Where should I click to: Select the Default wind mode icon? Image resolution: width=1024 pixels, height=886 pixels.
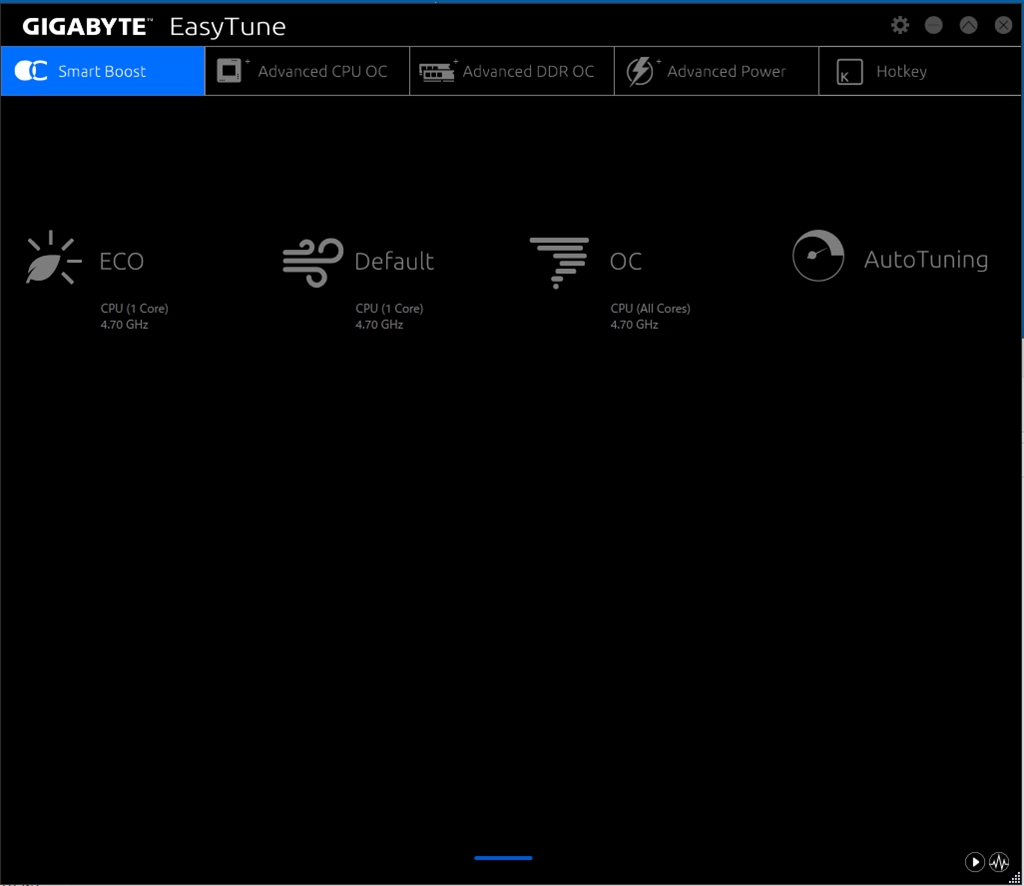313,262
